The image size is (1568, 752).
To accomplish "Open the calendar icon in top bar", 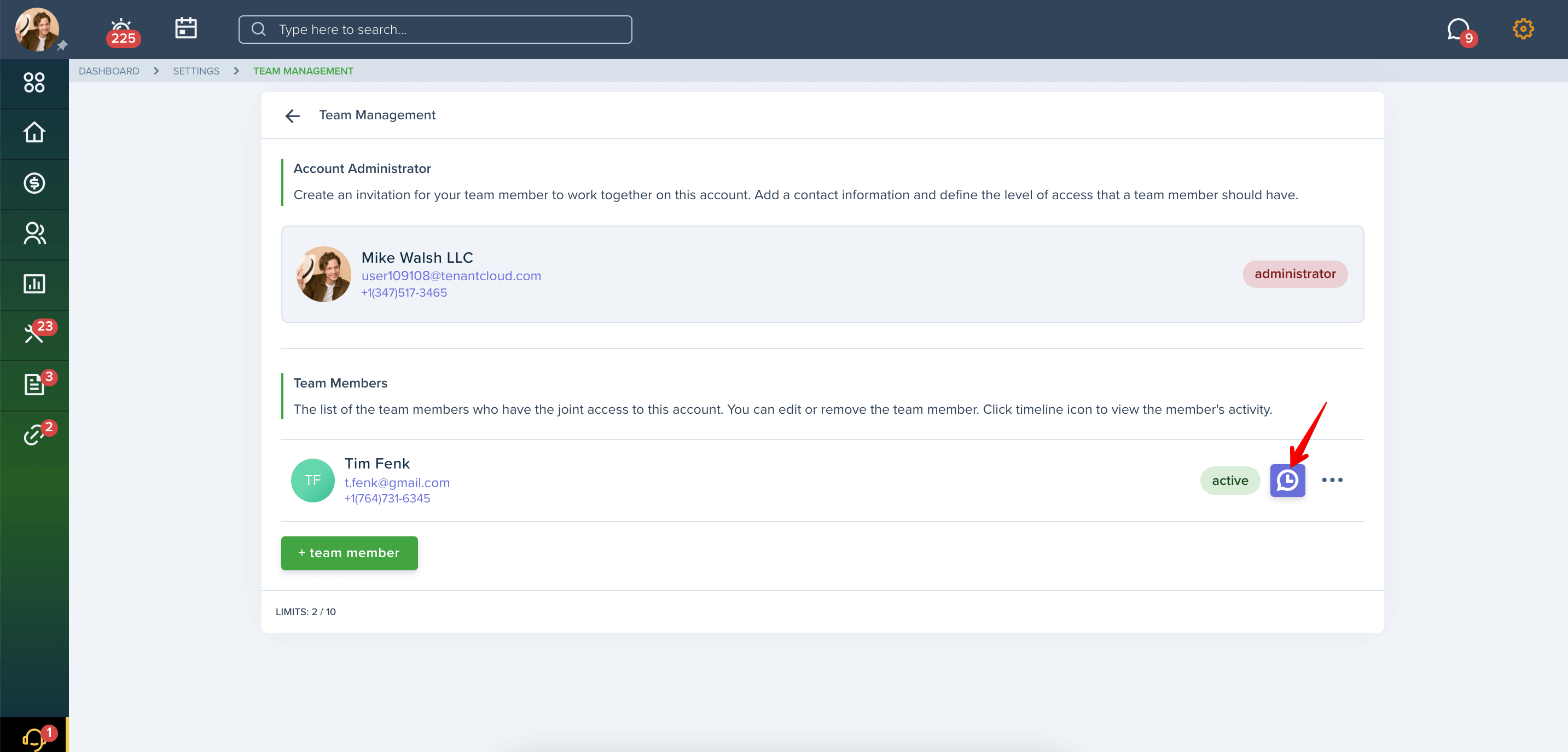I will click(185, 28).
